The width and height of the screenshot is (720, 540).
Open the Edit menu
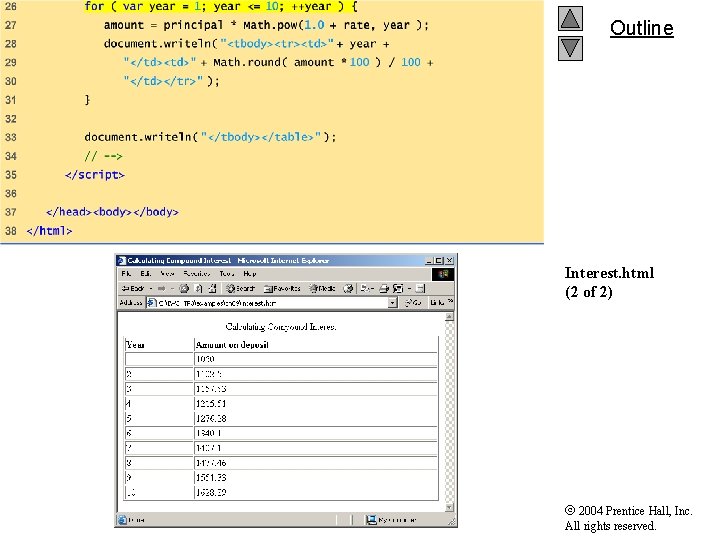(x=146, y=274)
